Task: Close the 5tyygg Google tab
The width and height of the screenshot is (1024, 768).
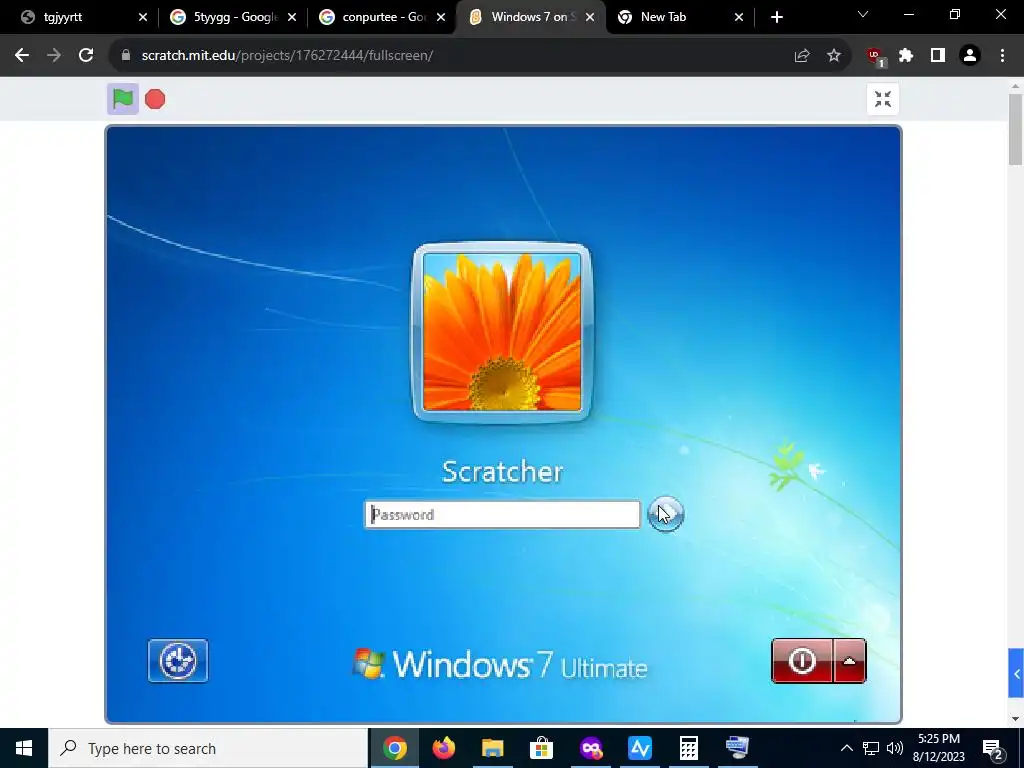Action: [292, 17]
